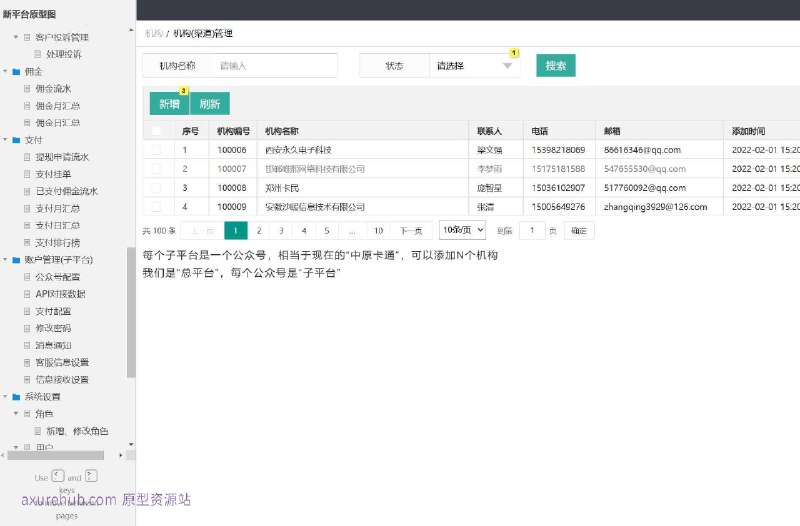Collapse the 角色 node arrow
The height and width of the screenshot is (526, 800).
(16, 414)
